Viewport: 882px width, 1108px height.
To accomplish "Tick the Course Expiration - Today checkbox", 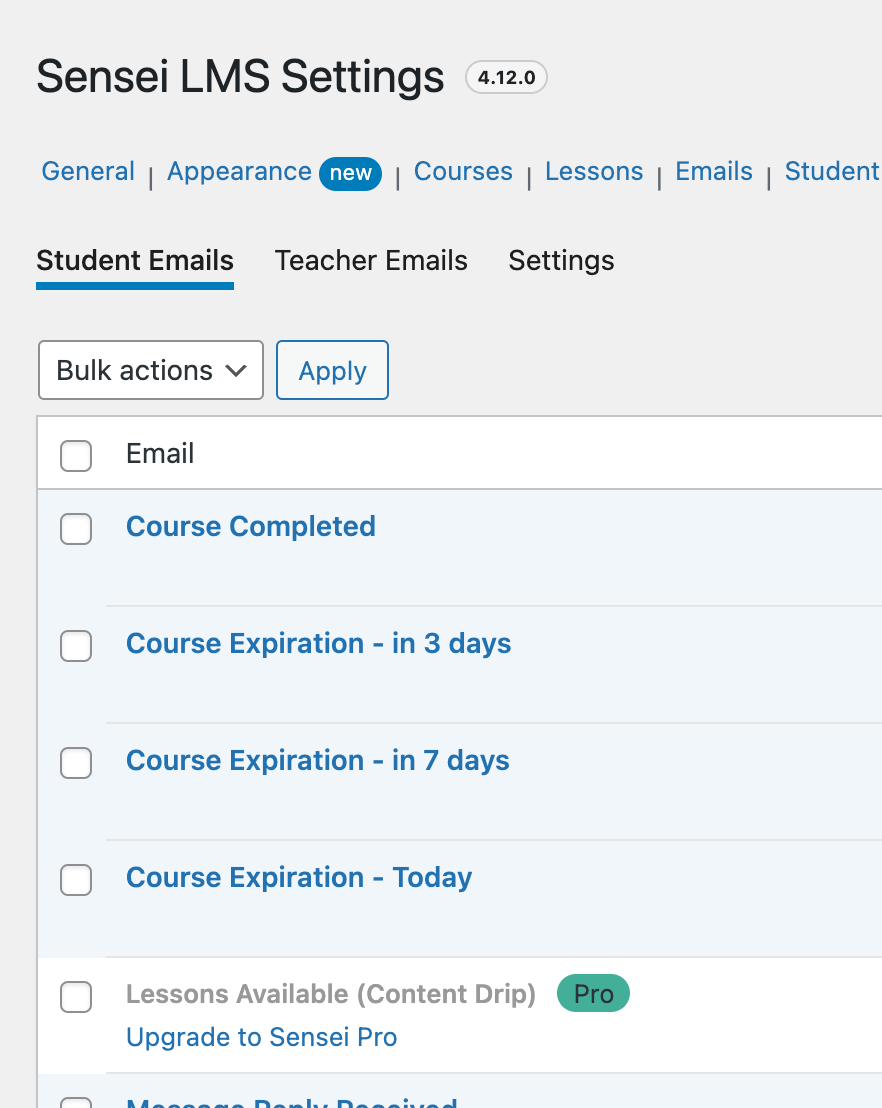I will point(76,880).
